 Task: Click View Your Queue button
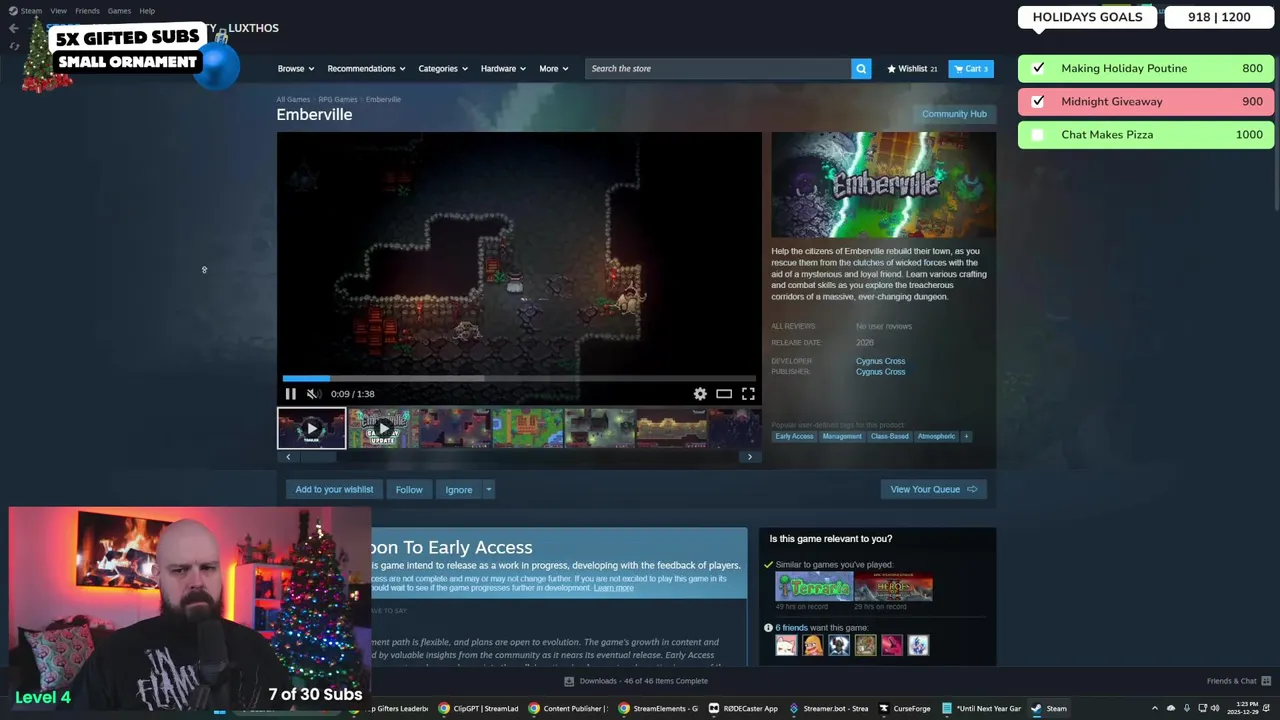coord(934,489)
